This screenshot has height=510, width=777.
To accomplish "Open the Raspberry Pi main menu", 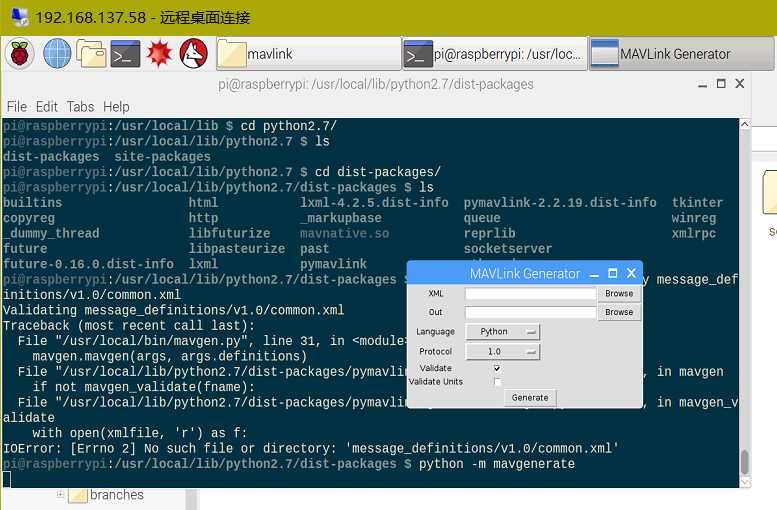I will (x=20, y=54).
